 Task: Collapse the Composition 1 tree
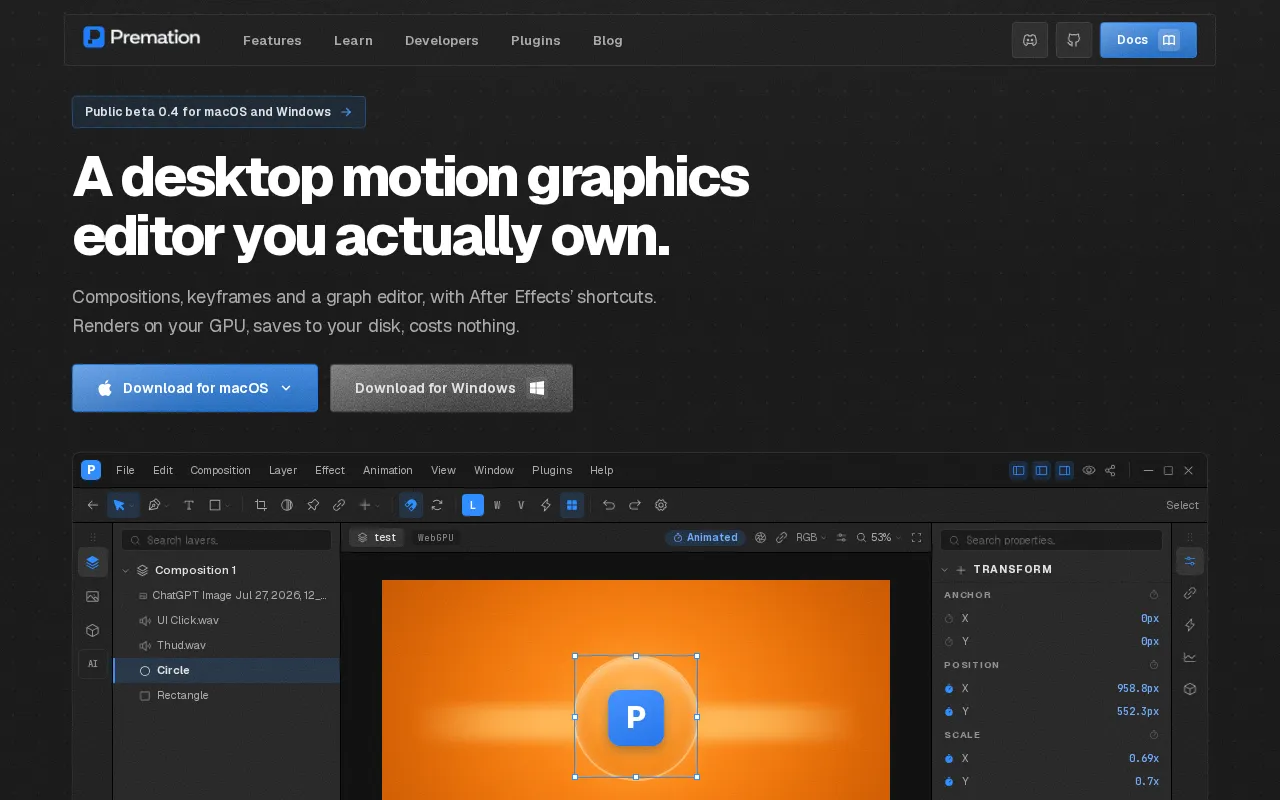126,570
